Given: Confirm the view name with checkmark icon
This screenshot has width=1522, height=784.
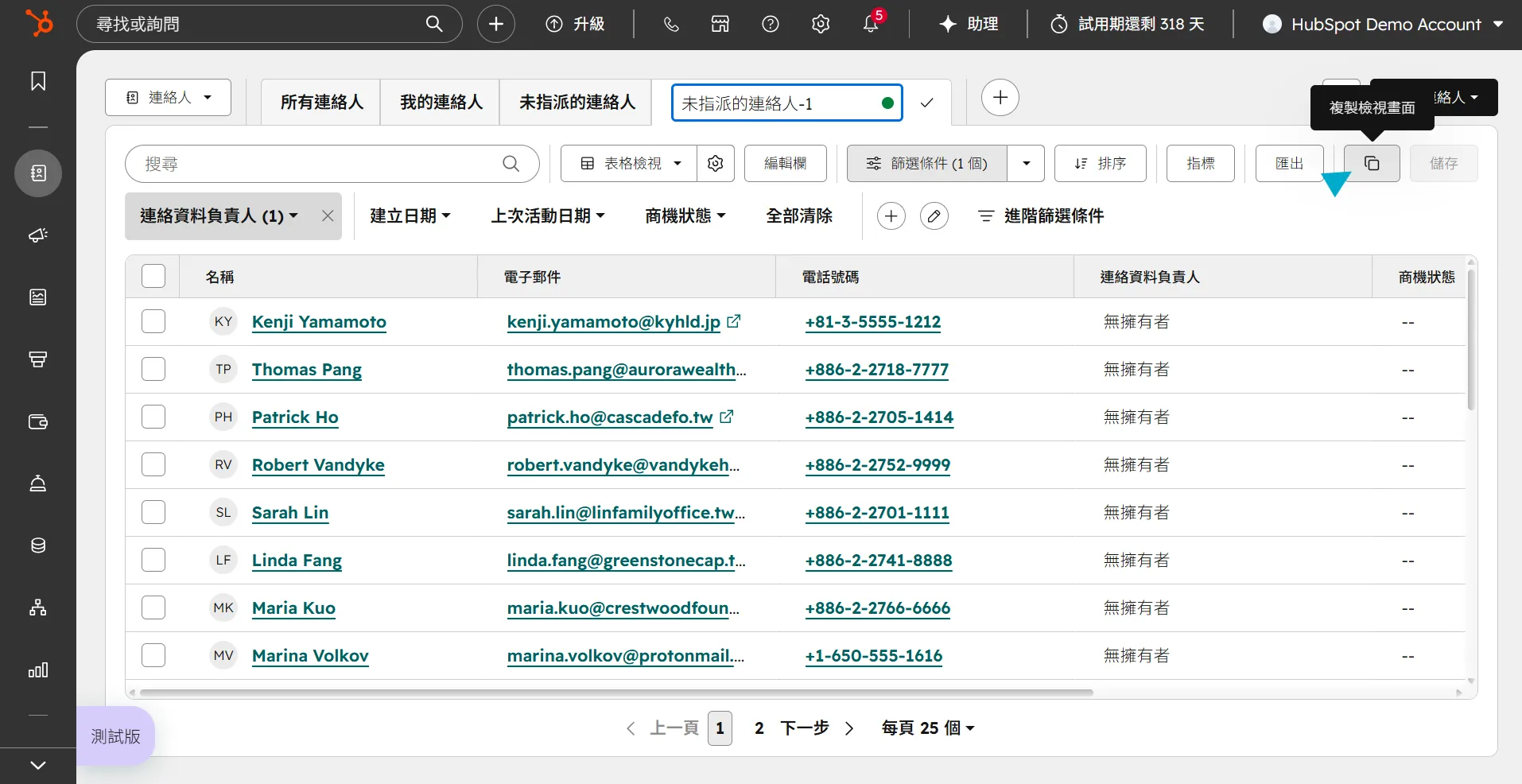Looking at the screenshot, I should coord(926,103).
